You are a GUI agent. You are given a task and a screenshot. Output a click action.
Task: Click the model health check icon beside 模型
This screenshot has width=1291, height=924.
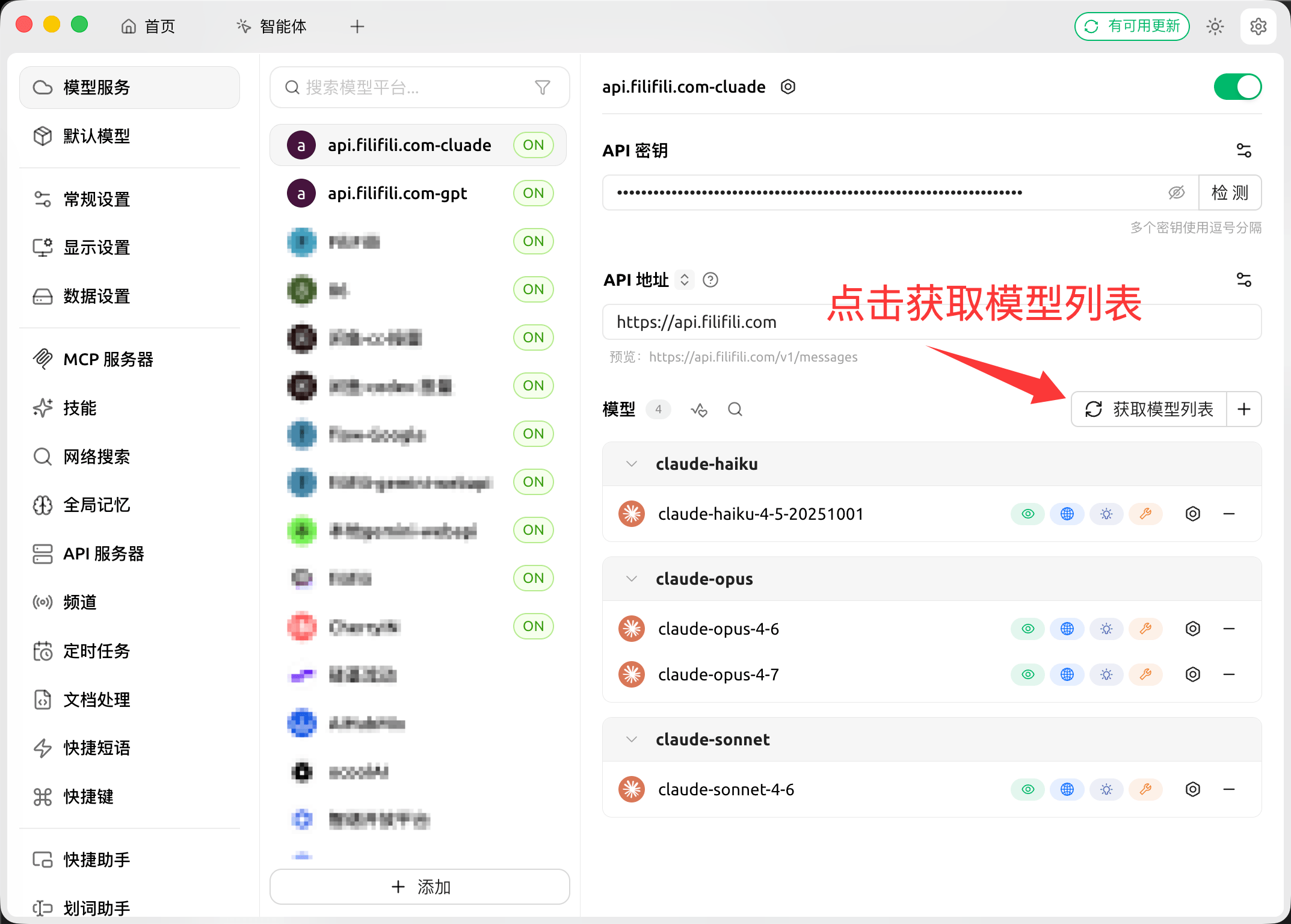click(x=699, y=410)
